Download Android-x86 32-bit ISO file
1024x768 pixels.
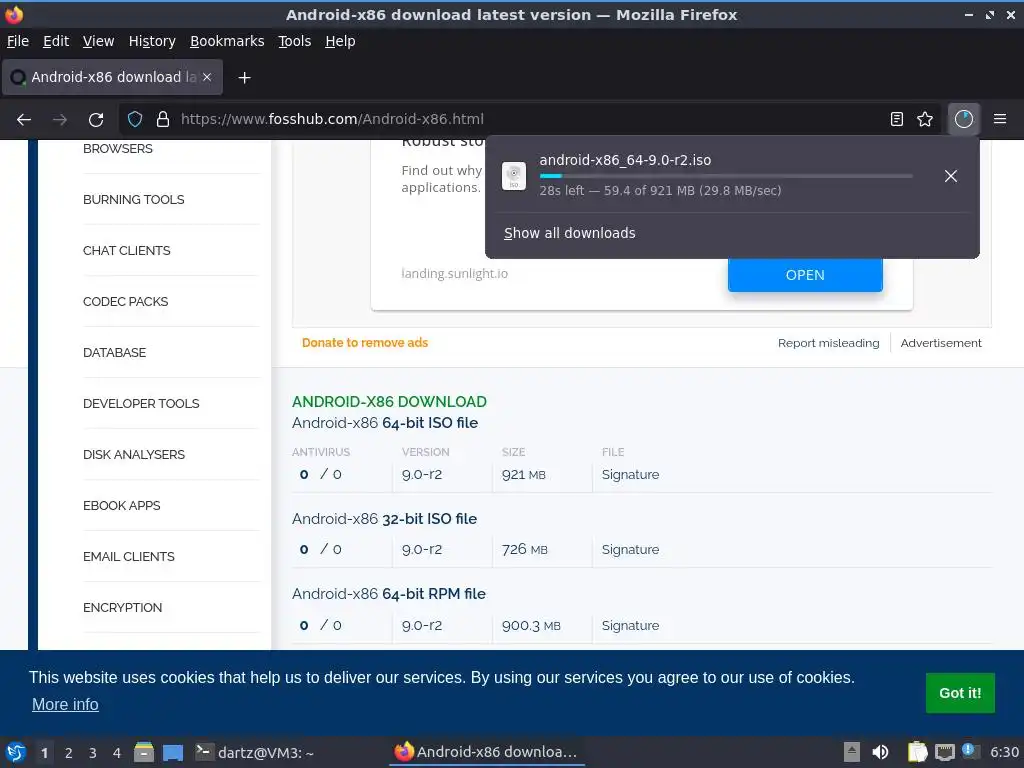[x=384, y=519]
